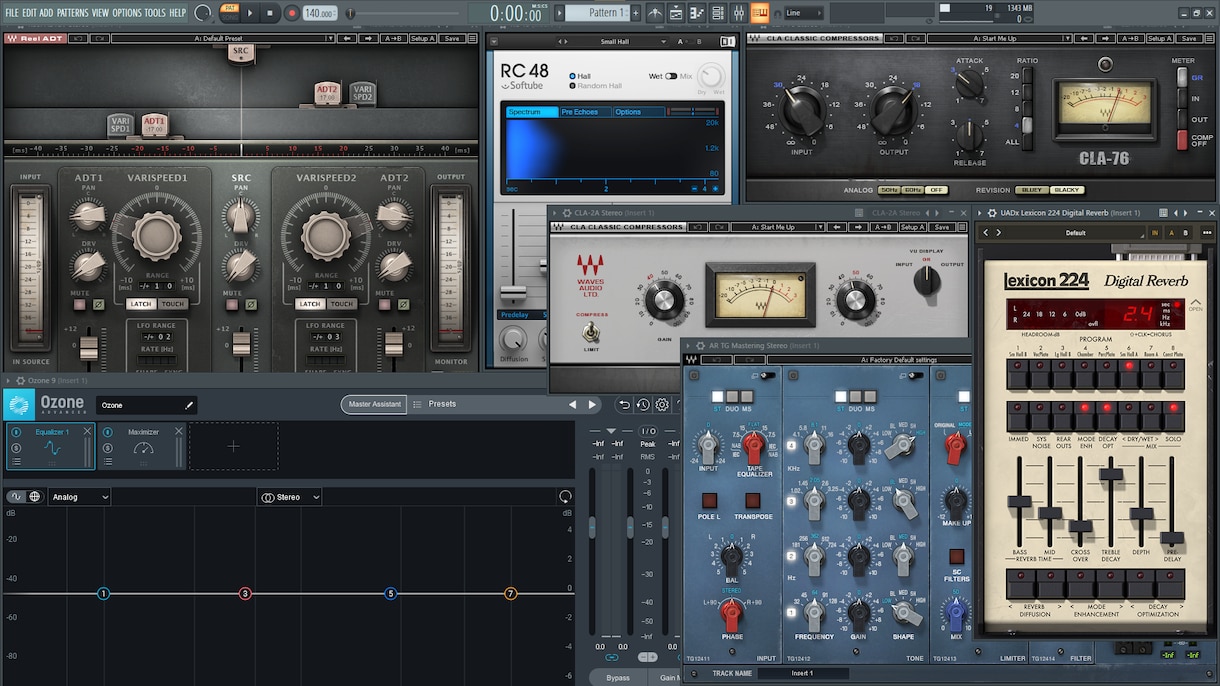Switch to the Pre Echoes tab in RC 48
Image resolution: width=1220 pixels, height=686 pixels.
coord(585,112)
